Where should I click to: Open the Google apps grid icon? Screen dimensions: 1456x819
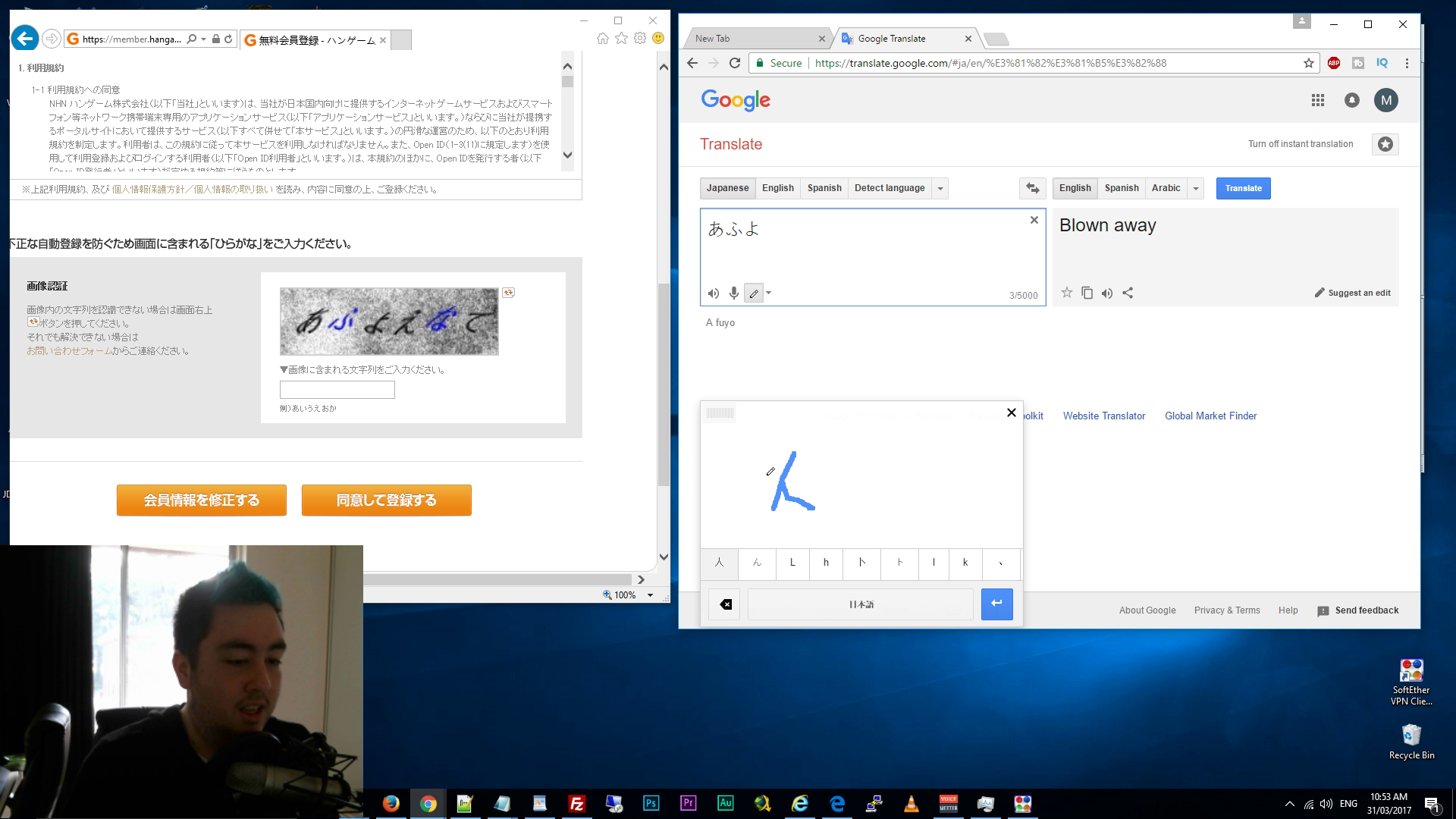click(x=1318, y=100)
